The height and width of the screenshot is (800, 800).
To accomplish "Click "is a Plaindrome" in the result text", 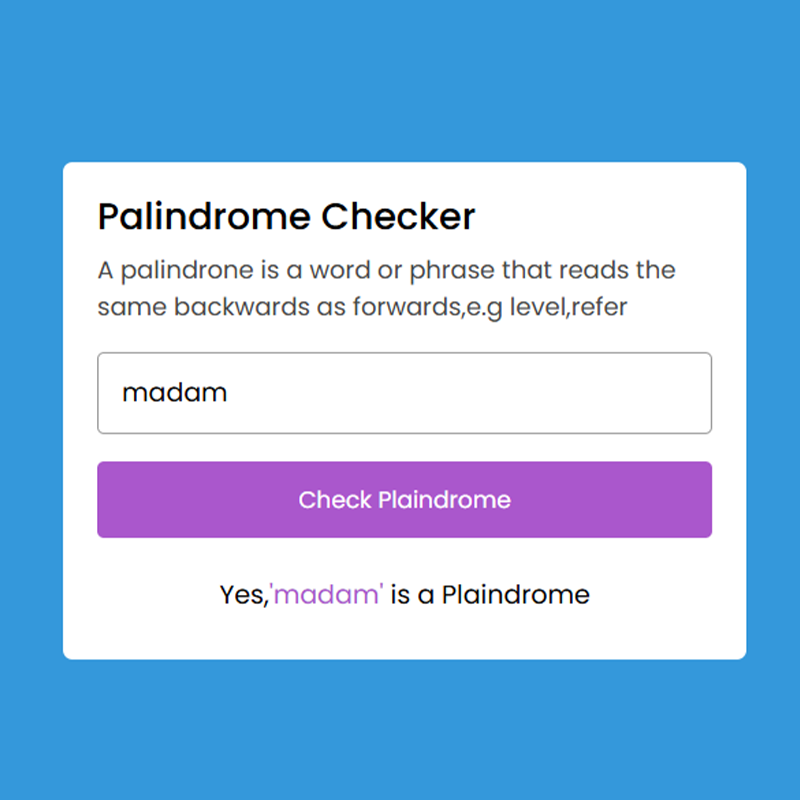I will point(490,595).
